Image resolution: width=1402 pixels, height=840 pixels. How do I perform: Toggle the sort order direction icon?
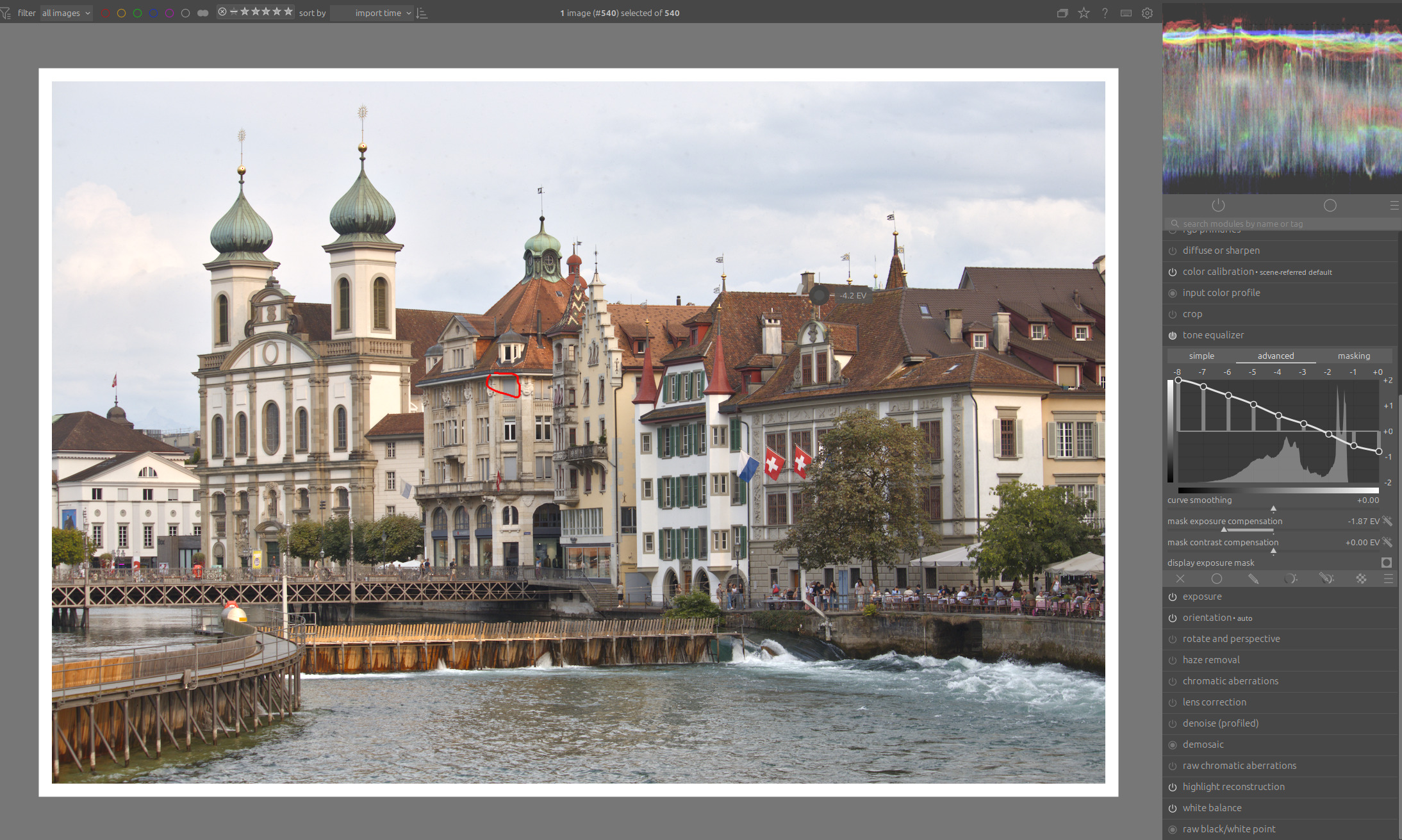pos(422,13)
